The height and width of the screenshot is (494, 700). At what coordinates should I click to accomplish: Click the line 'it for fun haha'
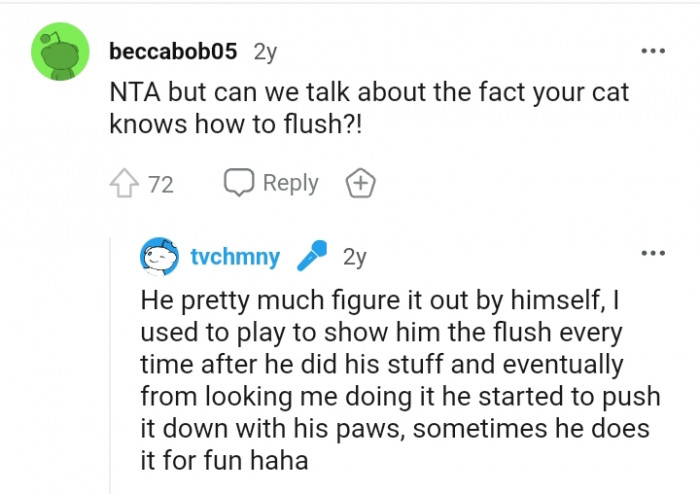[x=224, y=461]
